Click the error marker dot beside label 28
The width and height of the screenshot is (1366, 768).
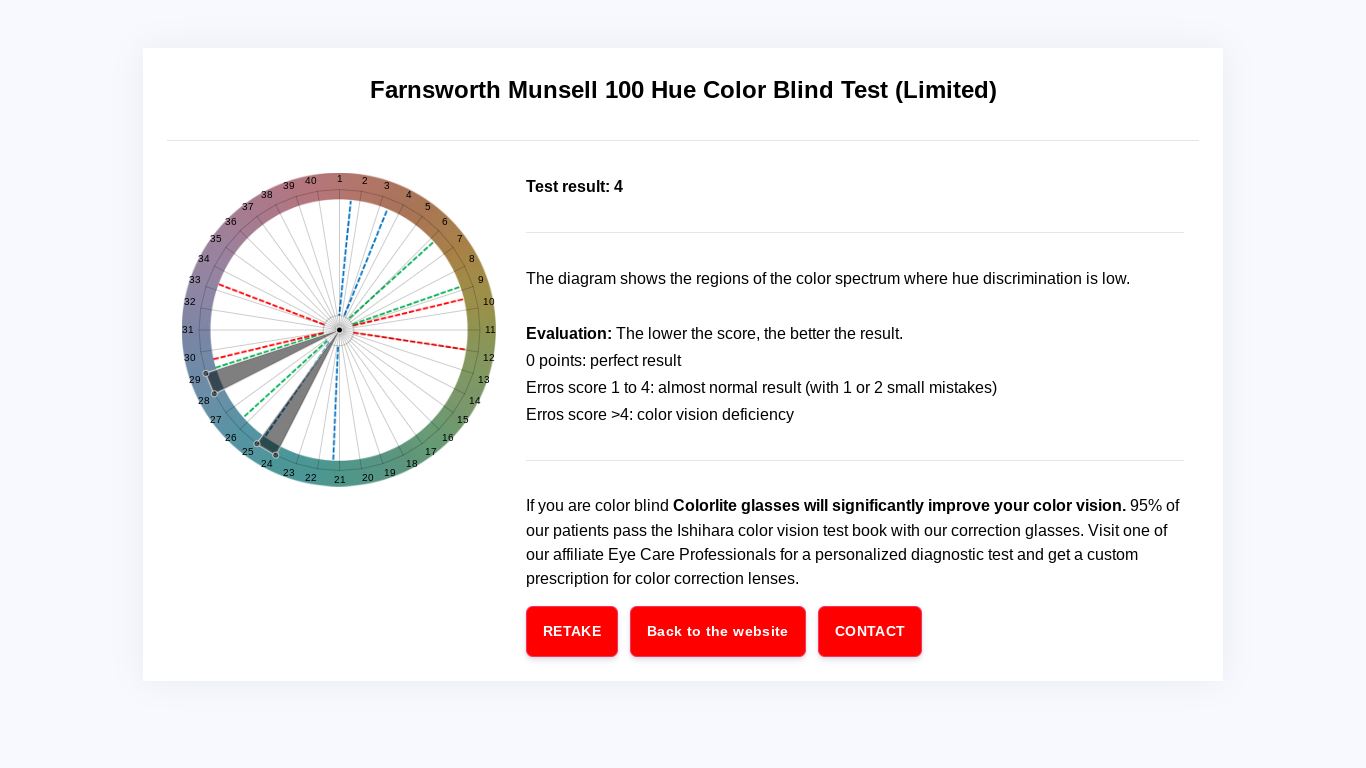coord(214,394)
